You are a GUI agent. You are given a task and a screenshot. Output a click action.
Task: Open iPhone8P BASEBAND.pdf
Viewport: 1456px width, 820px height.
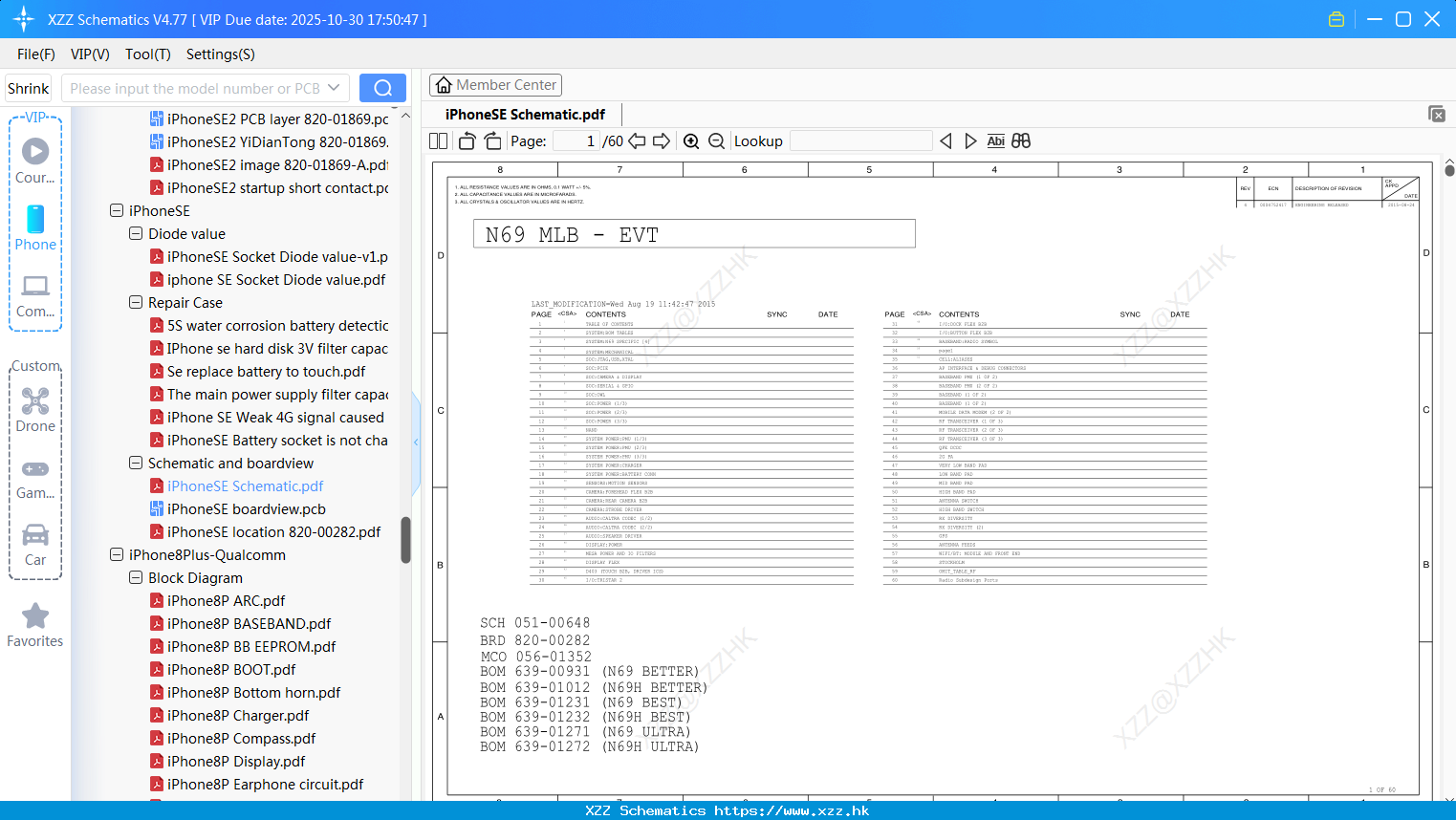click(249, 623)
